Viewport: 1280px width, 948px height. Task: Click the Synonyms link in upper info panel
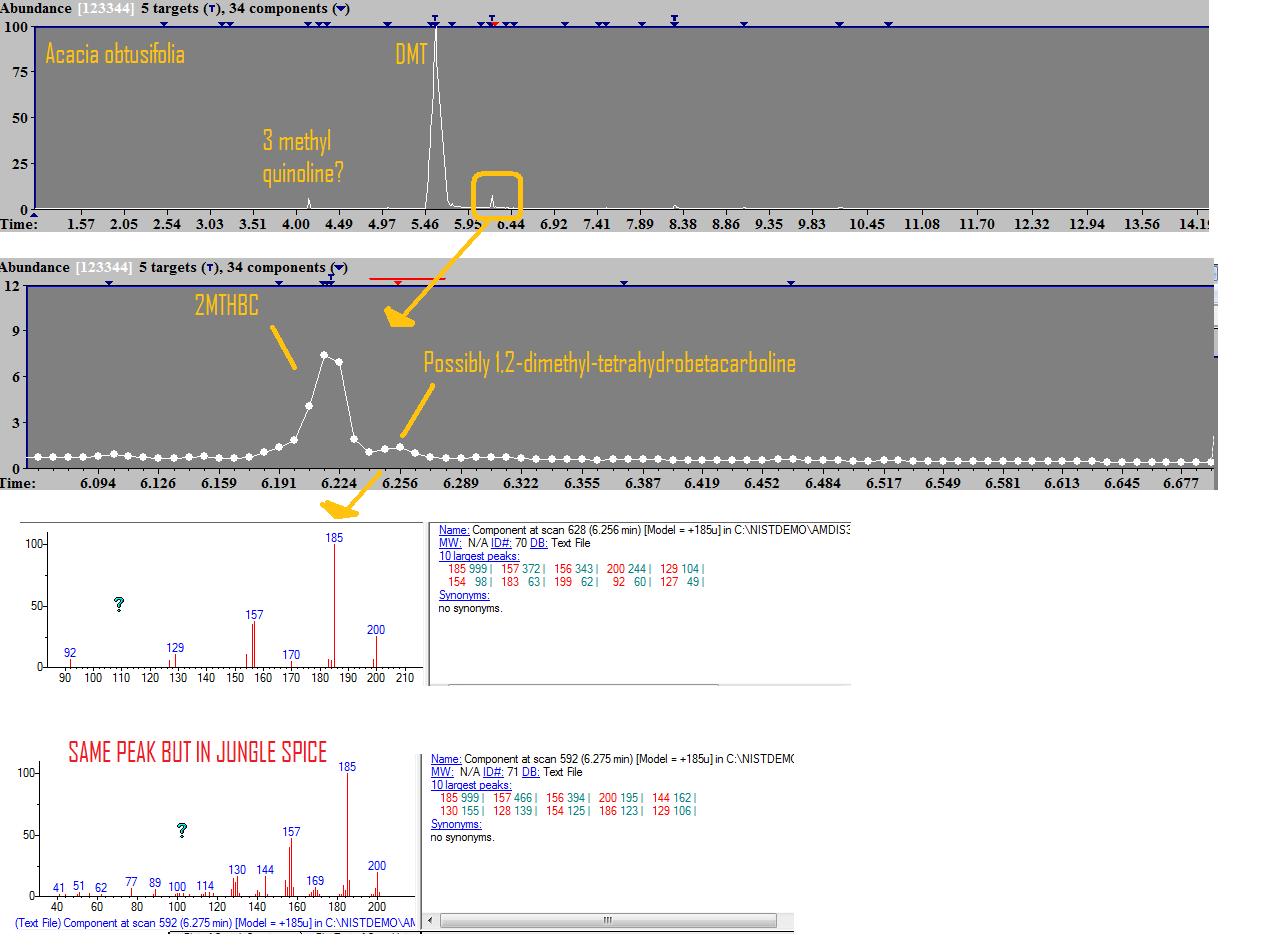pyautogui.click(x=464, y=595)
